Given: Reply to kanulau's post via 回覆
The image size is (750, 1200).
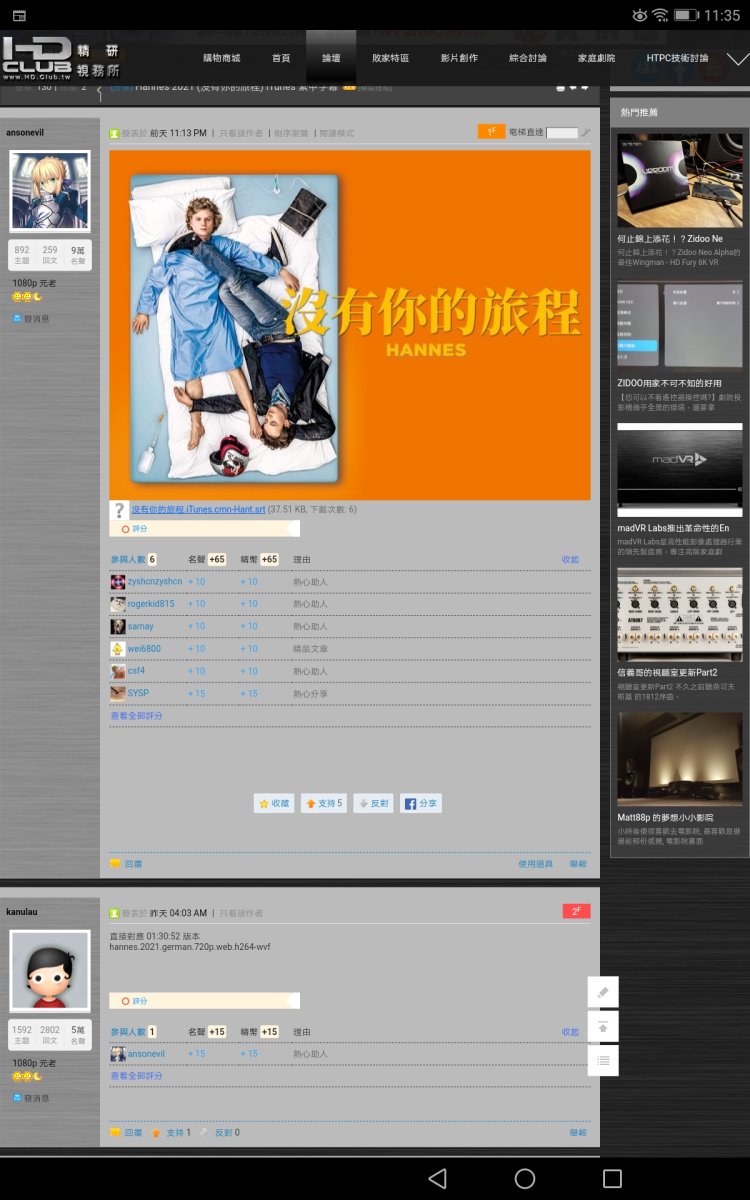Looking at the screenshot, I should click(127, 1133).
